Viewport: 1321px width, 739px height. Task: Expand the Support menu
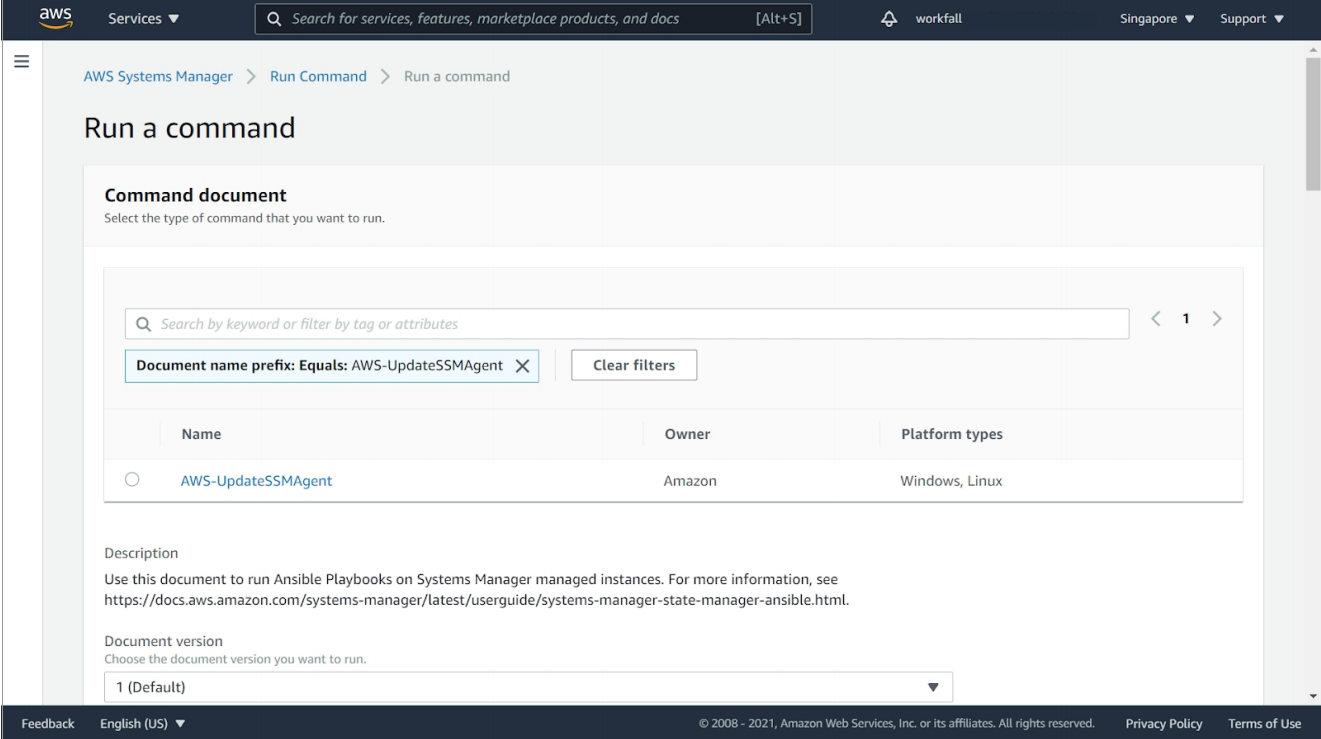pos(1251,19)
